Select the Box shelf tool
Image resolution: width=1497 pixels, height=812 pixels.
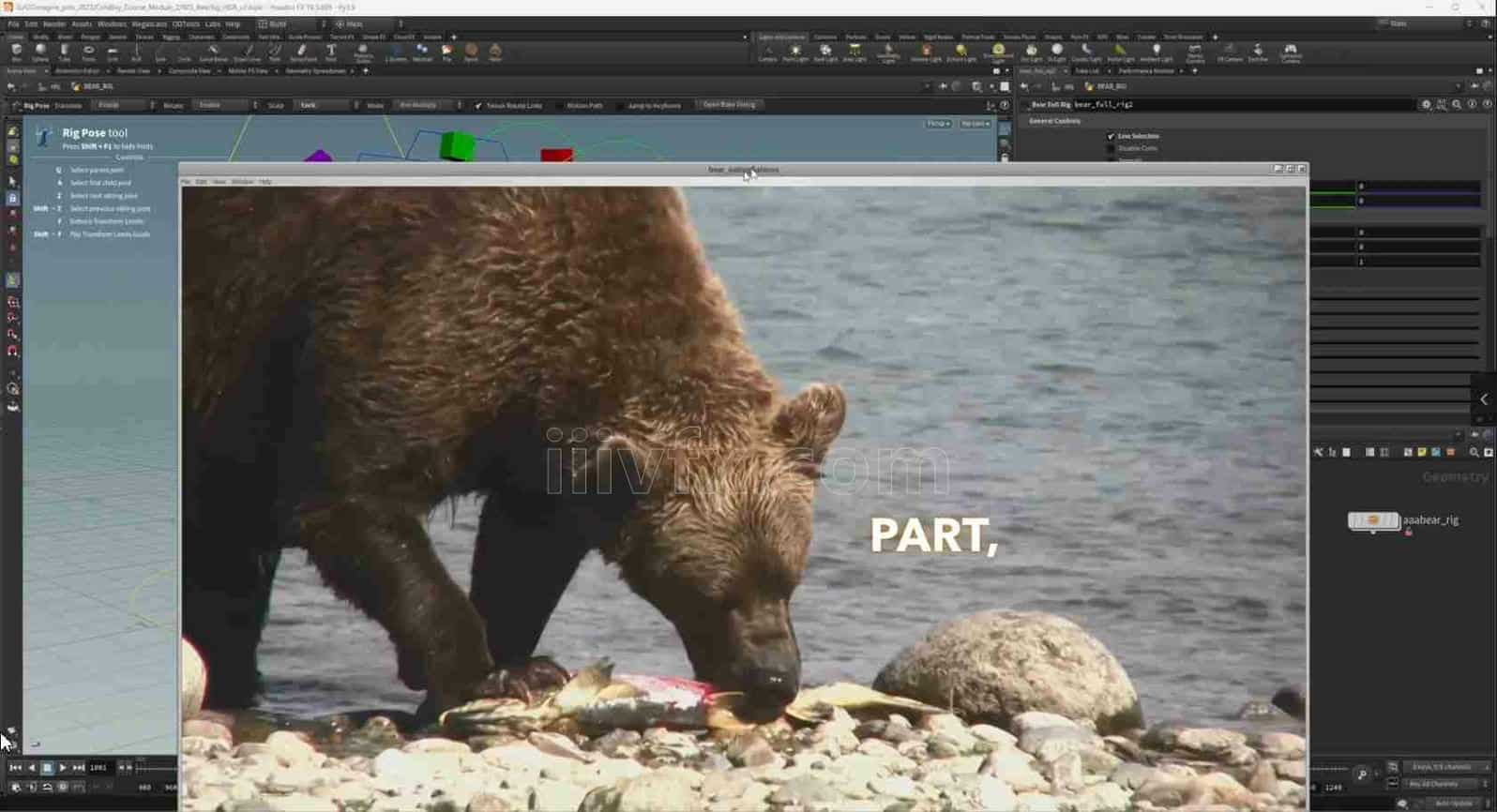click(x=17, y=53)
